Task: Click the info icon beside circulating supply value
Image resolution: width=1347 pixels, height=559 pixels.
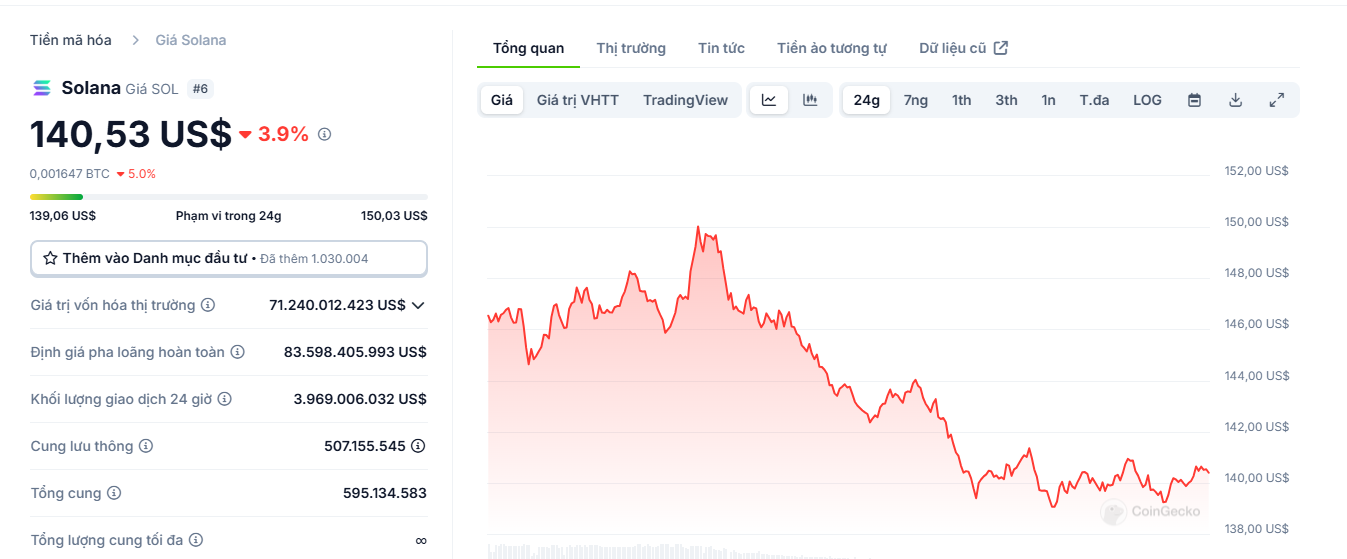Action: (418, 446)
